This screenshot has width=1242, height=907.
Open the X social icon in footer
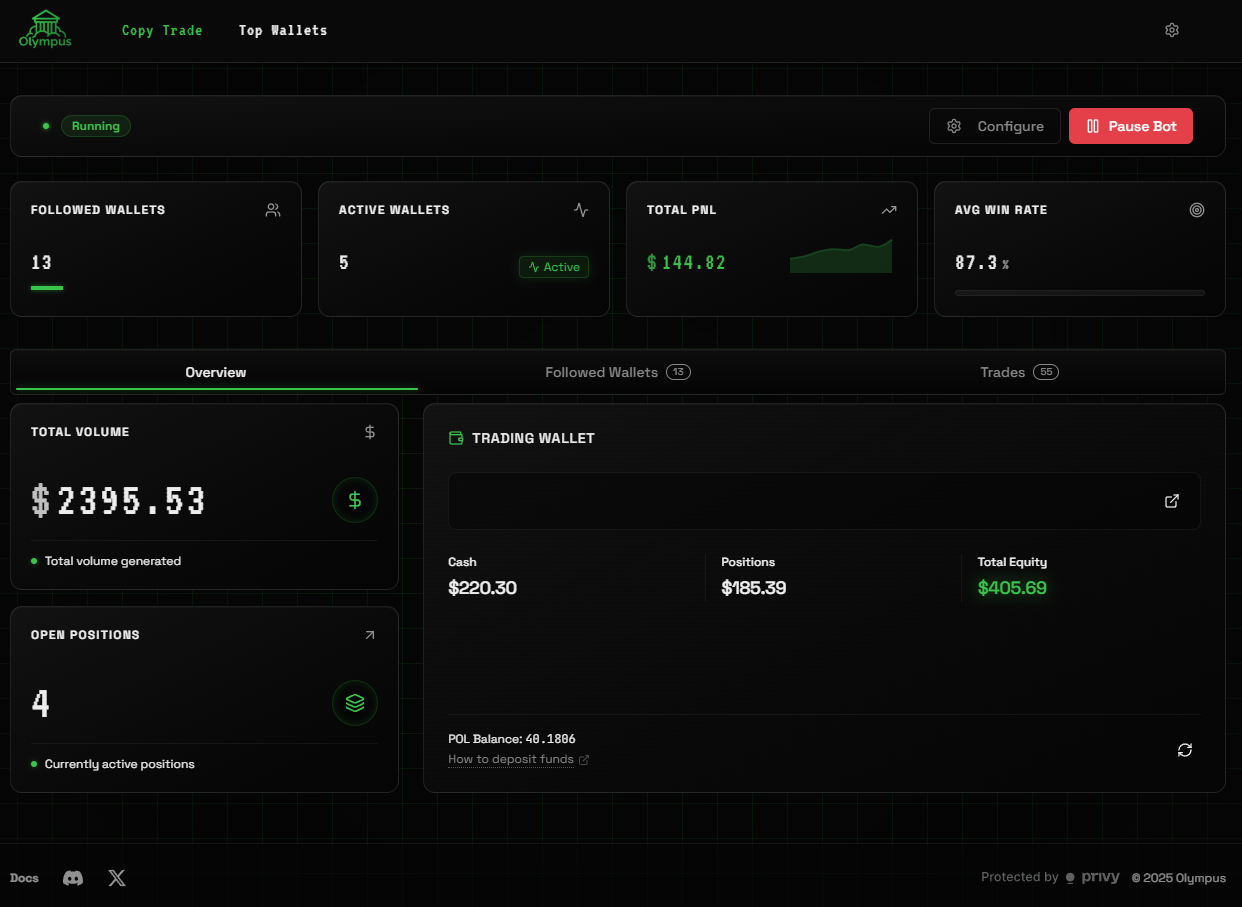pos(117,878)
